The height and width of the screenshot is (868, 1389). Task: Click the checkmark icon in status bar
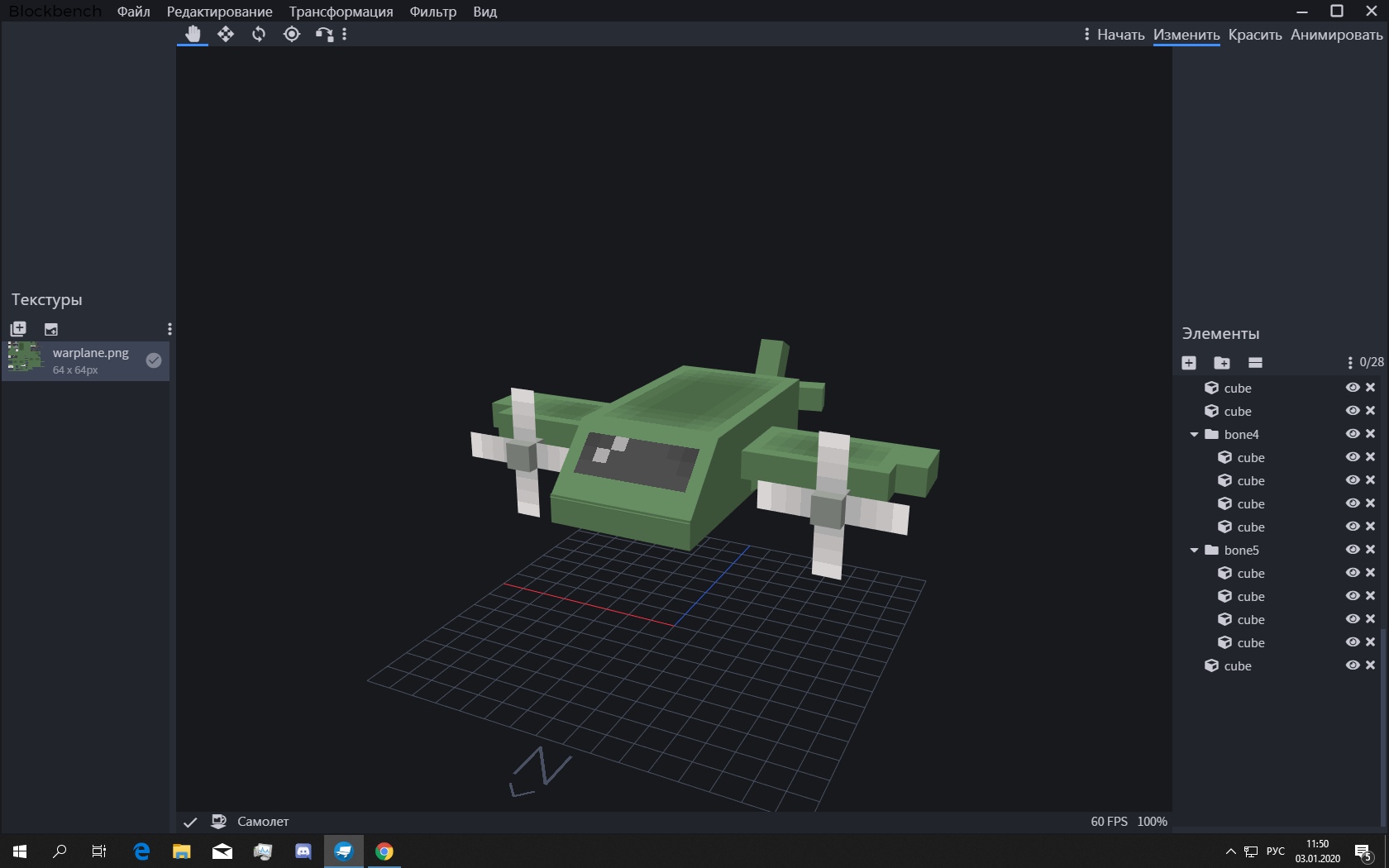(190, 822)
